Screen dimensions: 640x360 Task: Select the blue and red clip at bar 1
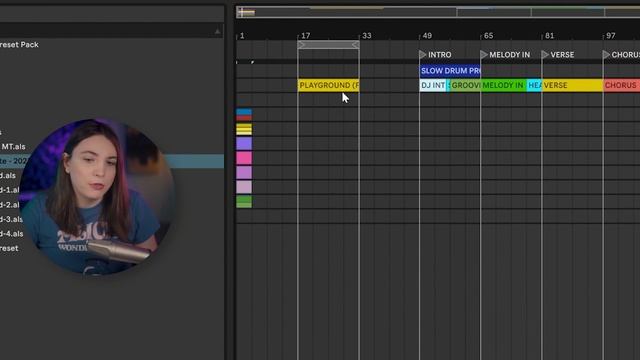[x=244, y=115]
